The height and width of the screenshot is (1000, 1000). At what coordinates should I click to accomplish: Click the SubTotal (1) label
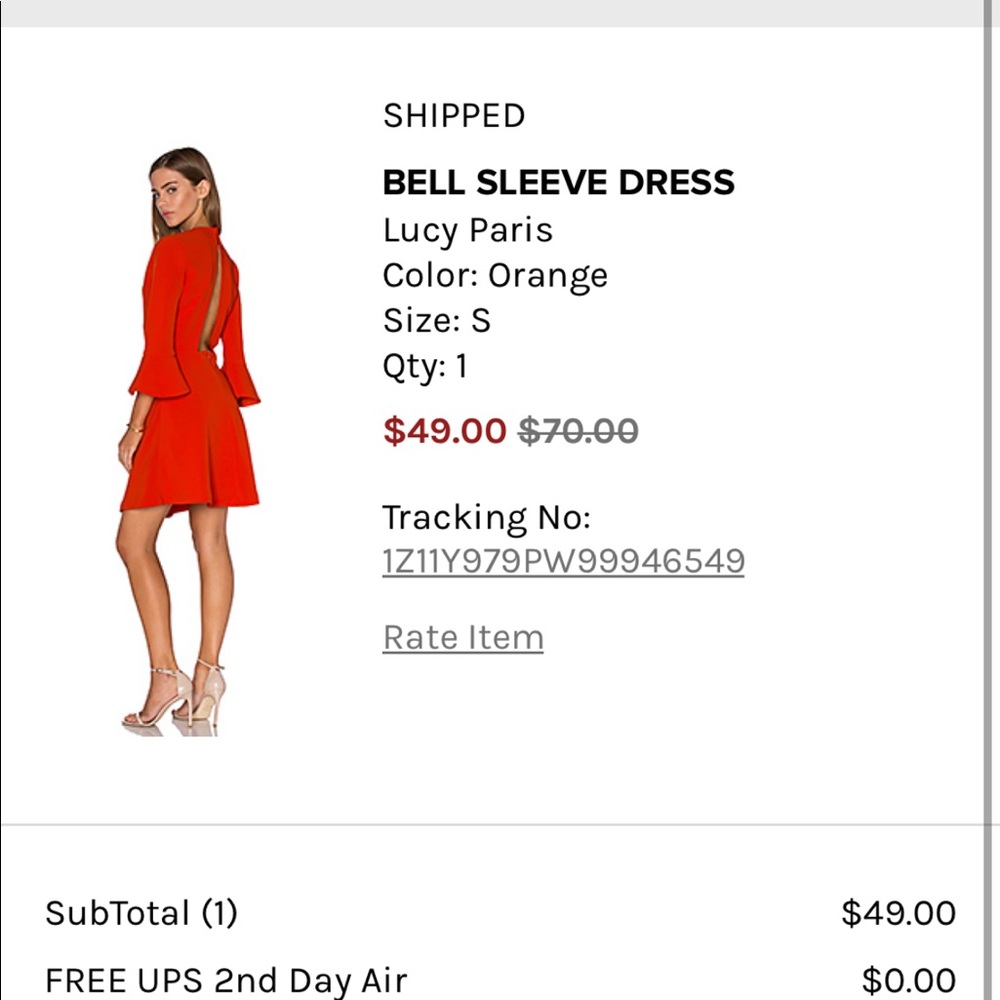(139, 913)
